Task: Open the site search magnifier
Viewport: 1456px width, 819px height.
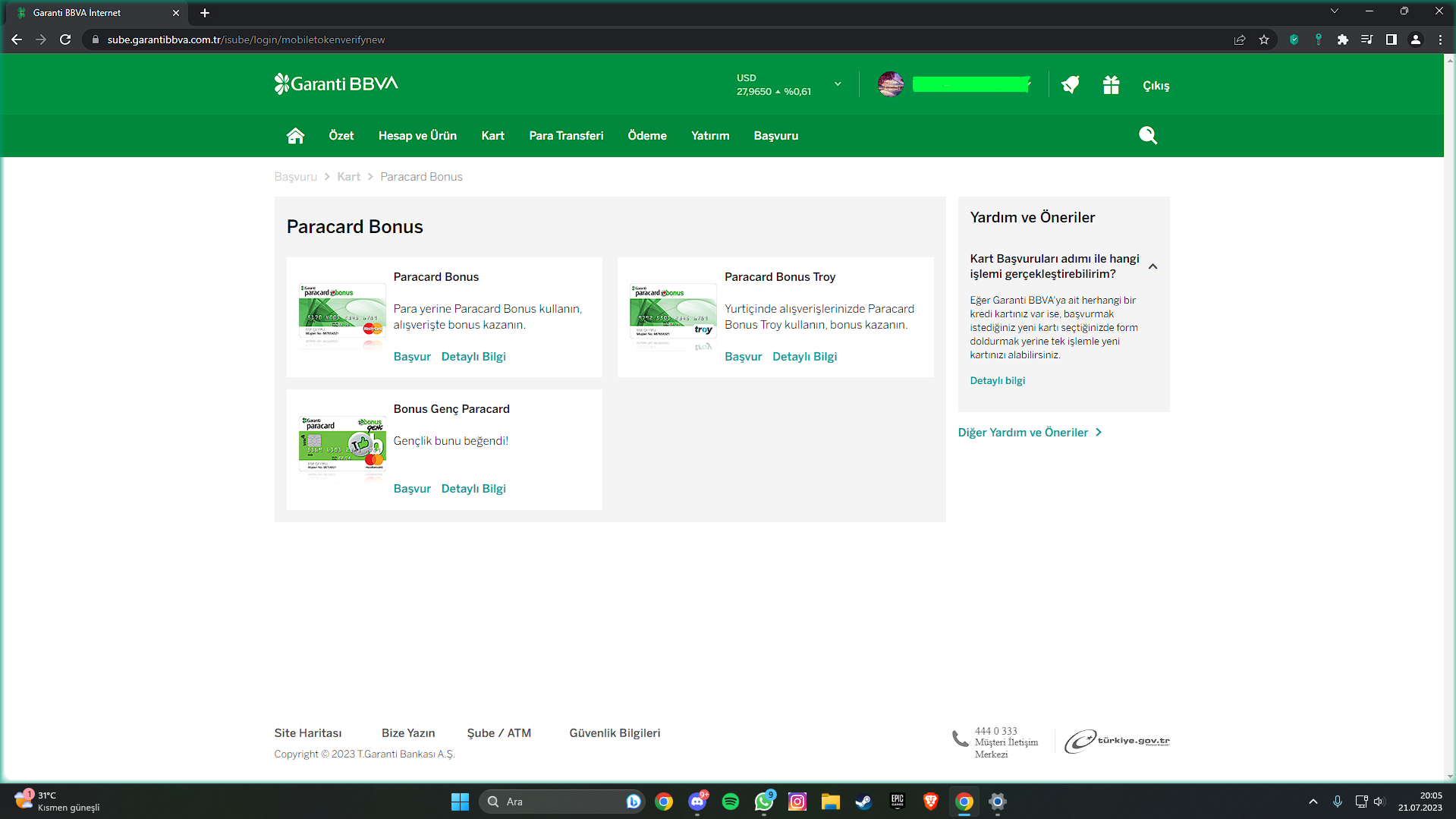Action: (1148, 136)
